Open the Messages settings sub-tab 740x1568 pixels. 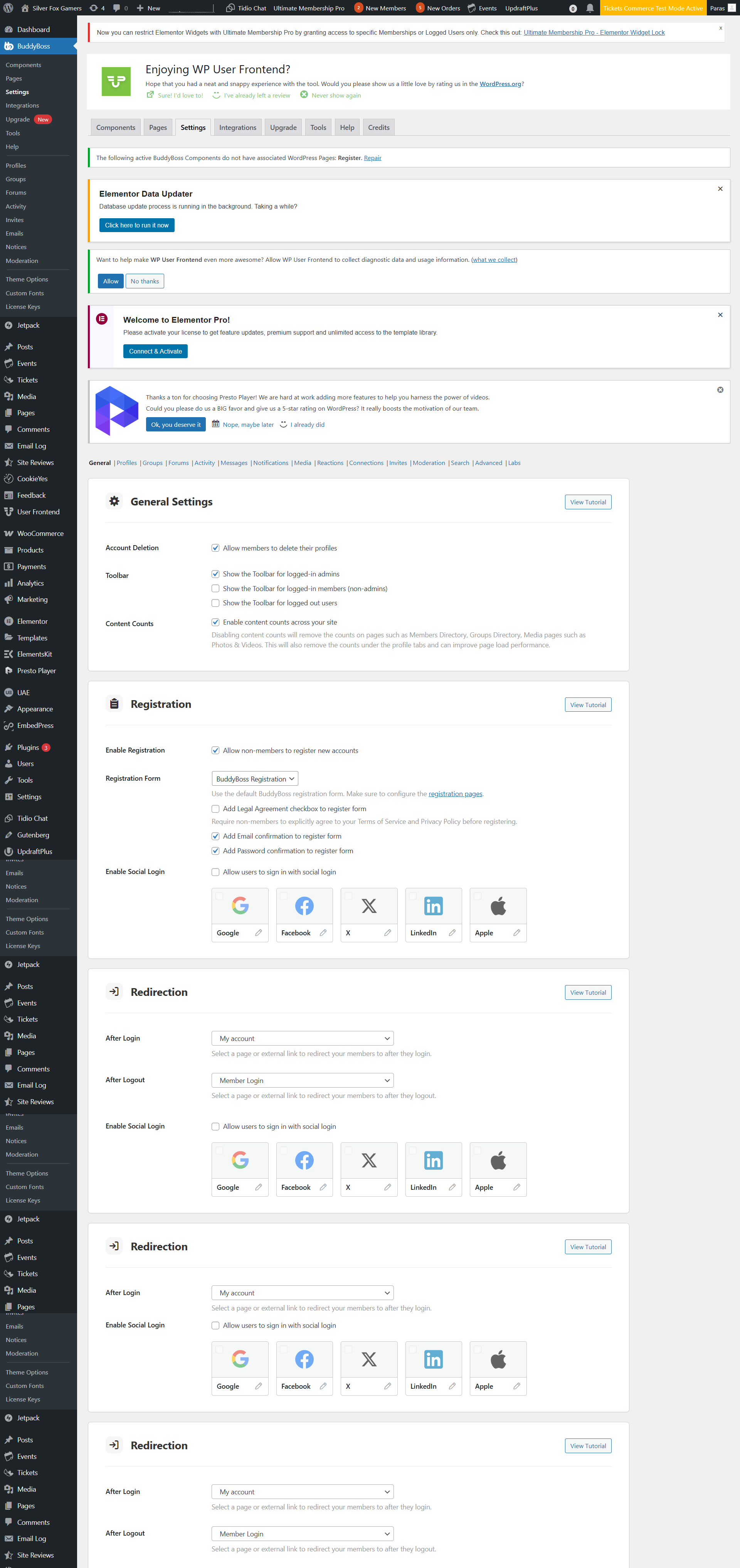click(x=234, y=463)
